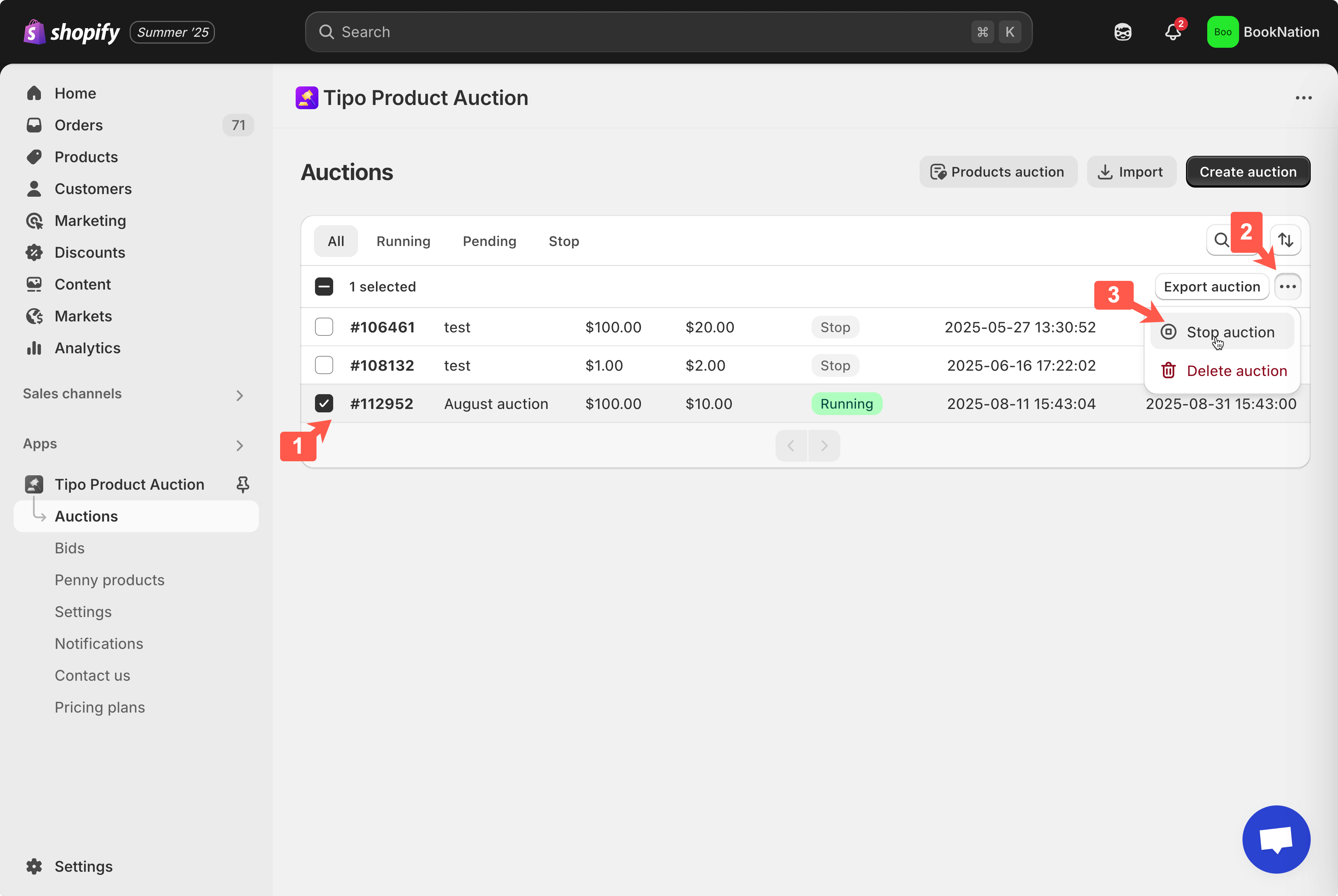Click the three-dots menu beside Export auction
The image size is (1338, 896).
(1288, 286)
